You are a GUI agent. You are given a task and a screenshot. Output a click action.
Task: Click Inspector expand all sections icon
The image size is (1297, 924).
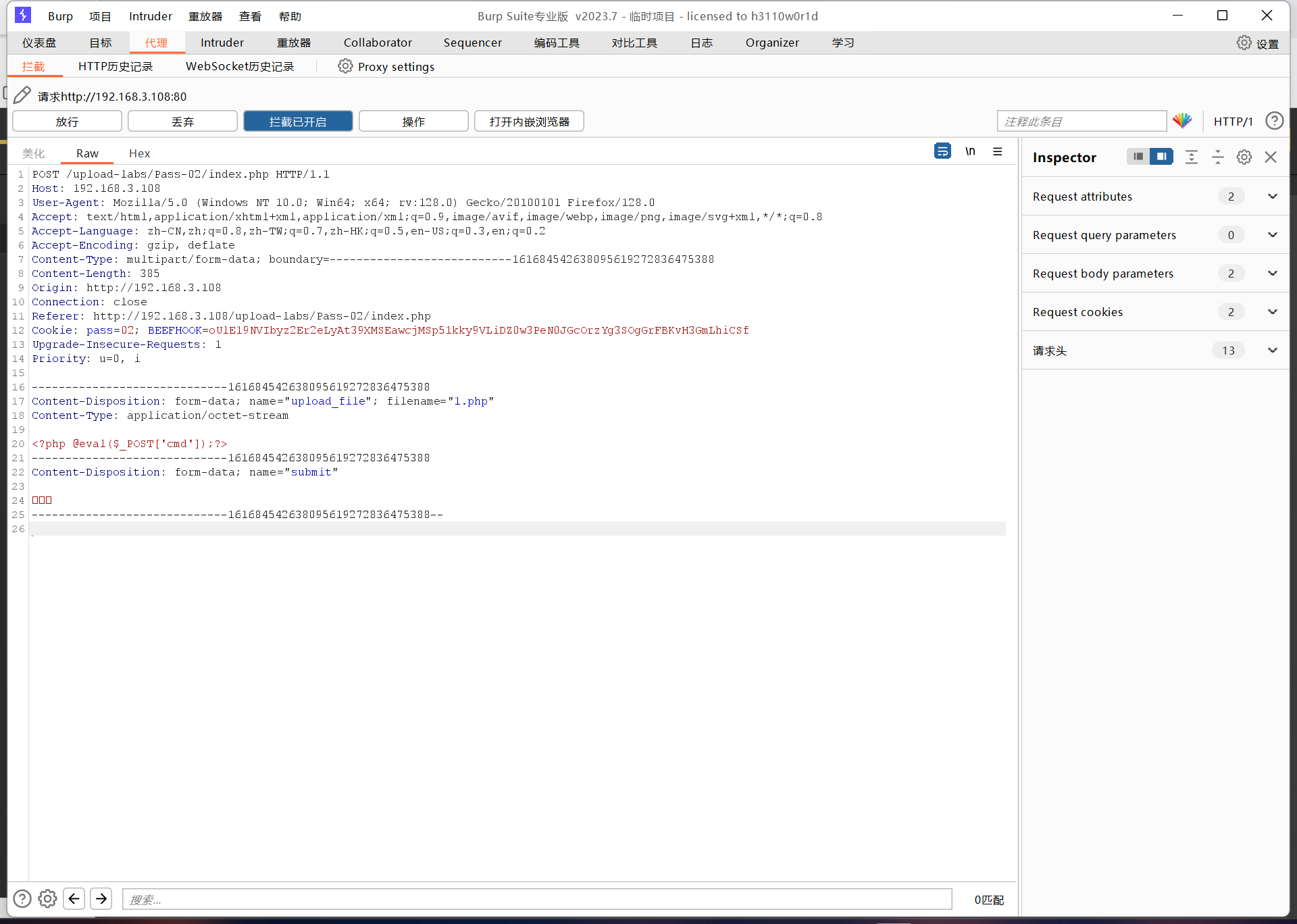(1192, 157)
